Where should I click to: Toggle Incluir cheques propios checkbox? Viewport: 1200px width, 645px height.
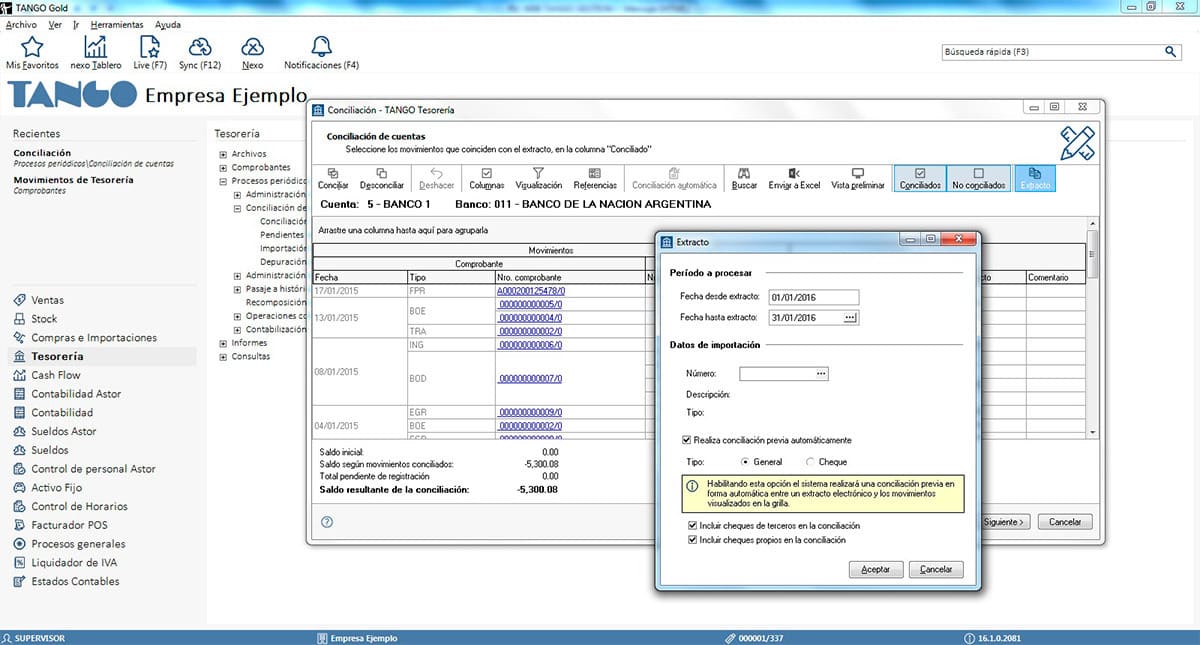coord(693,540)
